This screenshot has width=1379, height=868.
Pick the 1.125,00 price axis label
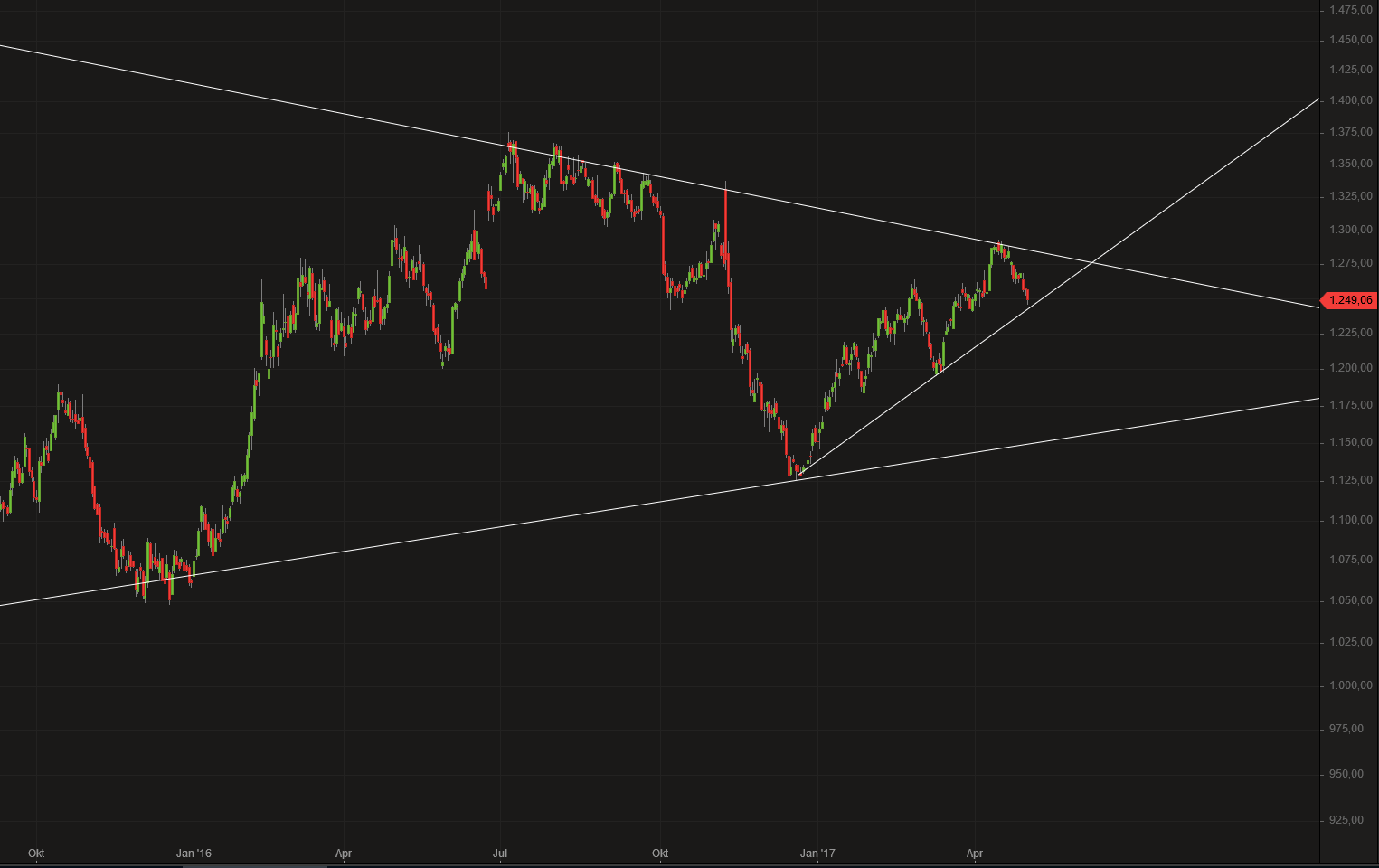1351,480
